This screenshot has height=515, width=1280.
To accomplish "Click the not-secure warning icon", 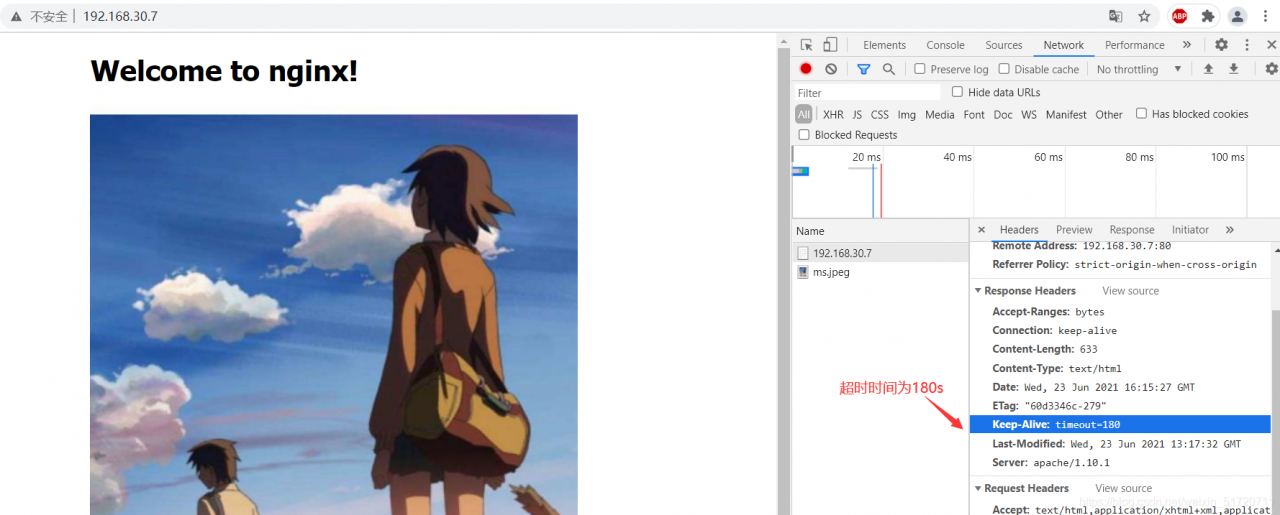I will pos(16,17).
